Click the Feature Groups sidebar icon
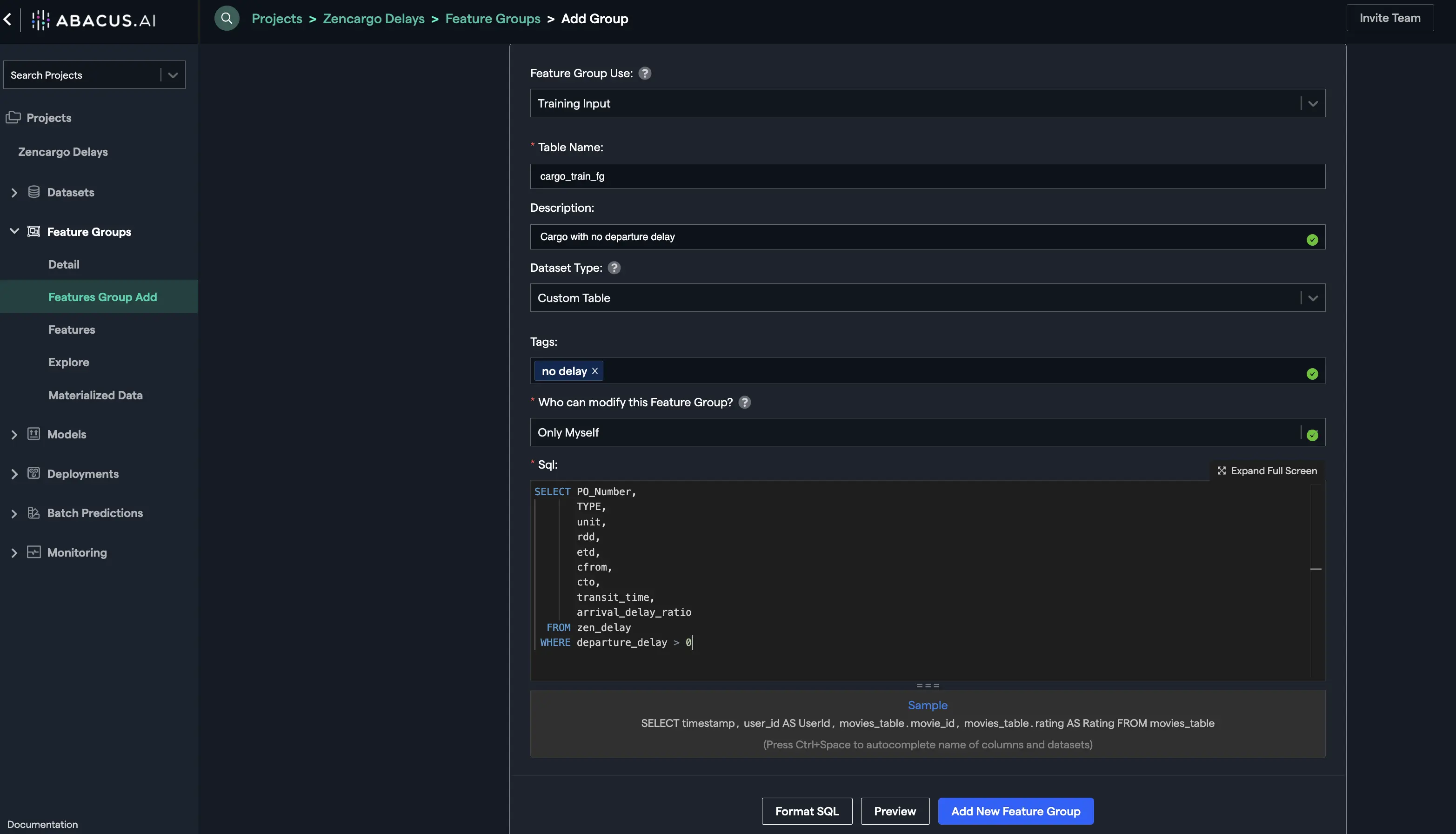This screenshot has height=834, width=1456. [34, 231]
